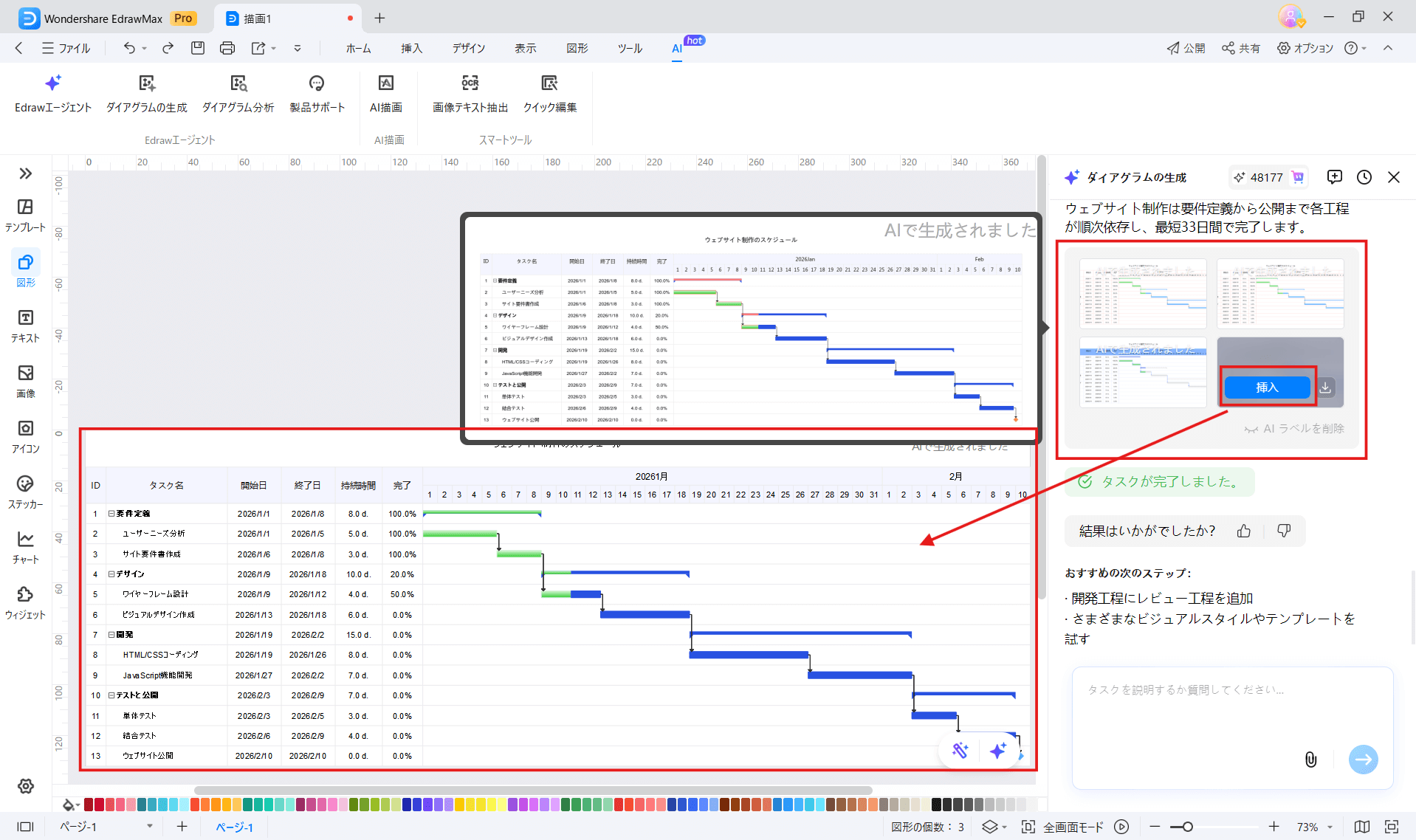This screenshot has width=1416, height=840.
Task: Click the 挿入 button to insert the Gantt chart
Action: pyautogui.click(x=1267, y=387)
